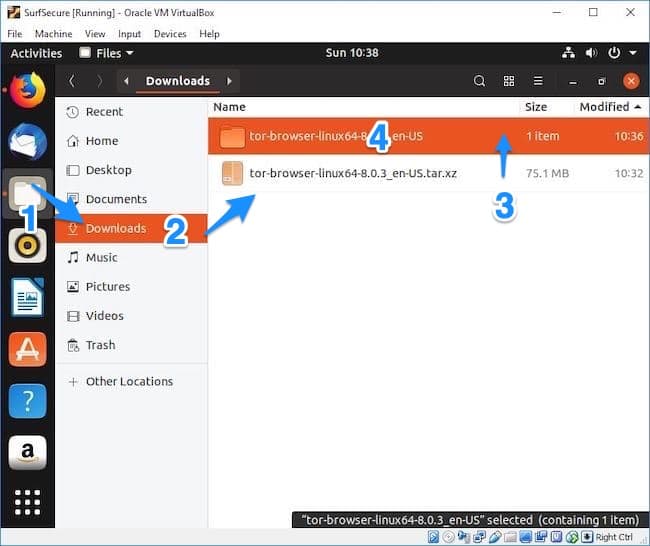Open Rhythmbox music player in the dock
The image size is (650, 546).
[x=27, y=245]
